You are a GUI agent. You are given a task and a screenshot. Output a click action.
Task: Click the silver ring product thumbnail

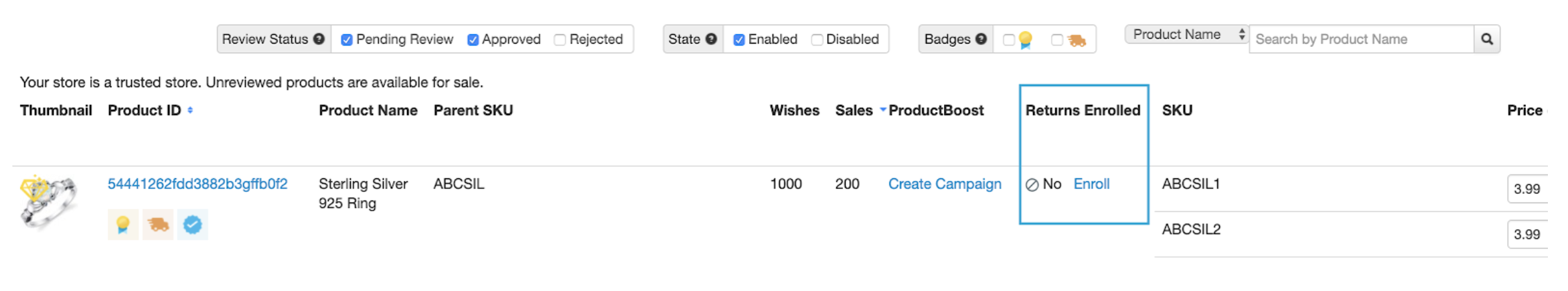[x=48, y=202]
